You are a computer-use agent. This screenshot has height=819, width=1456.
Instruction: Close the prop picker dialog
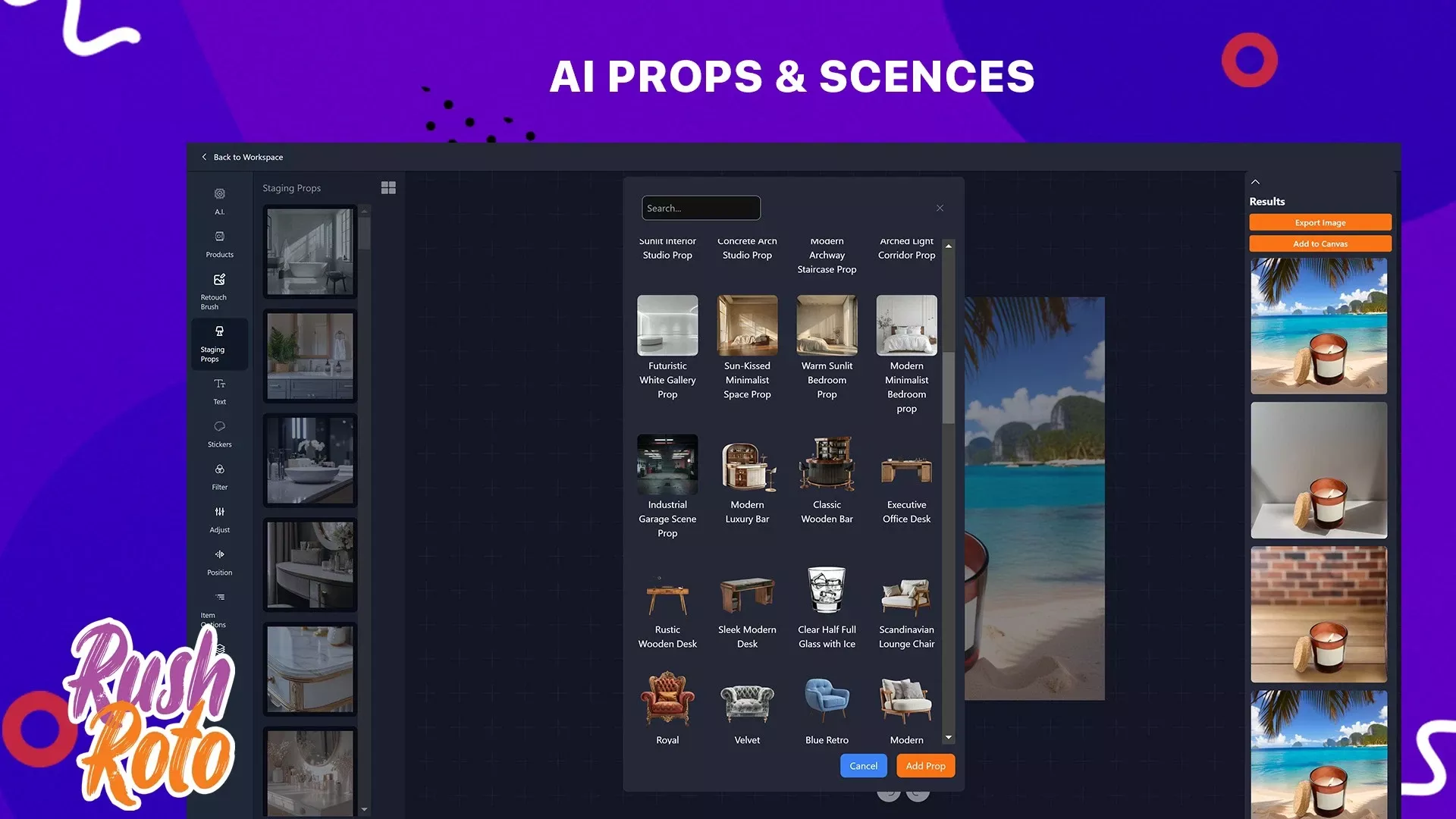tap(940, 208)
